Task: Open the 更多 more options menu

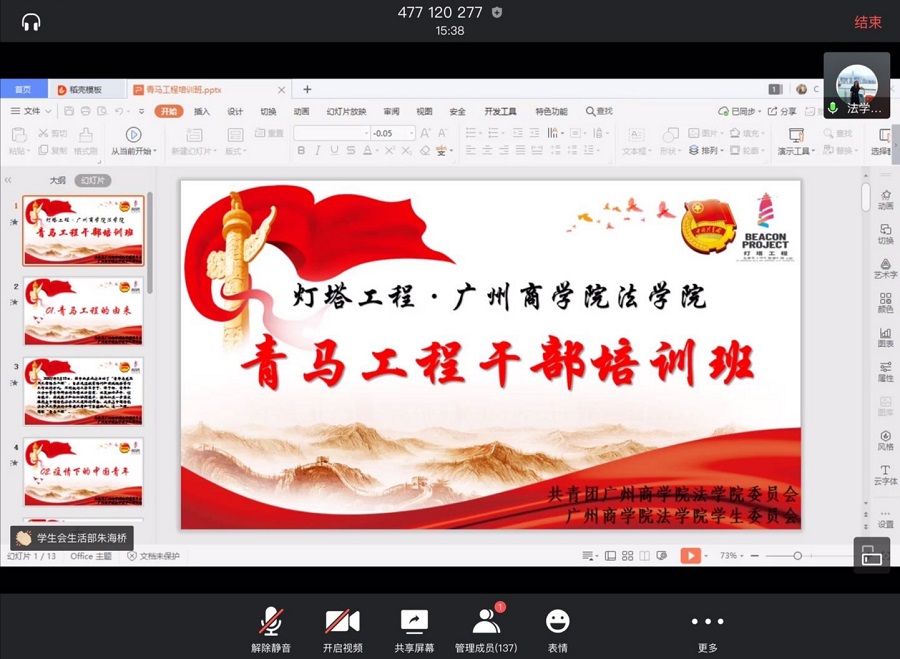Action: [707, 622]
